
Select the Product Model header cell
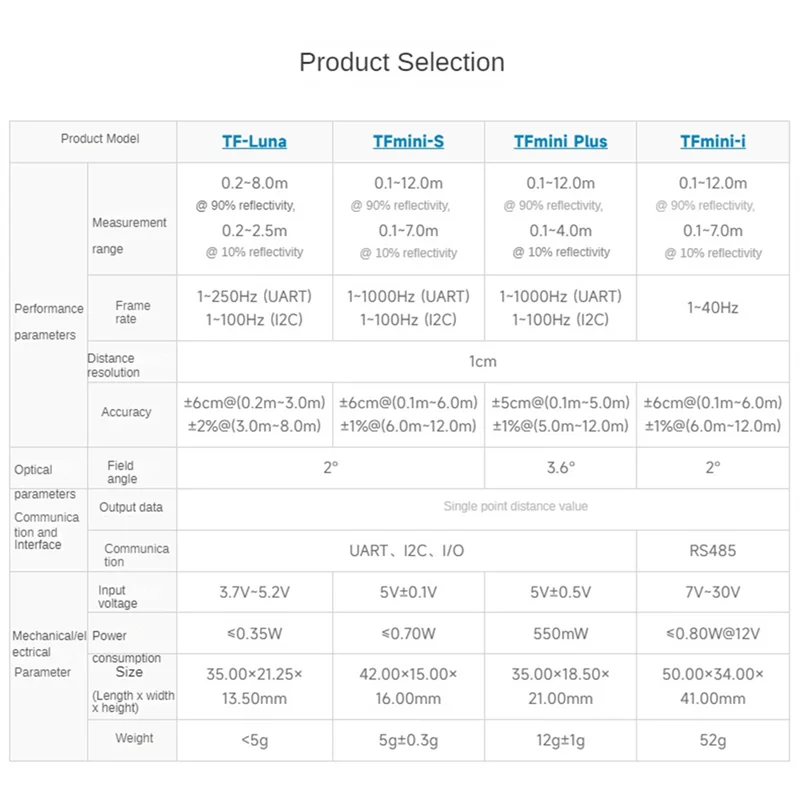(100, 139)
